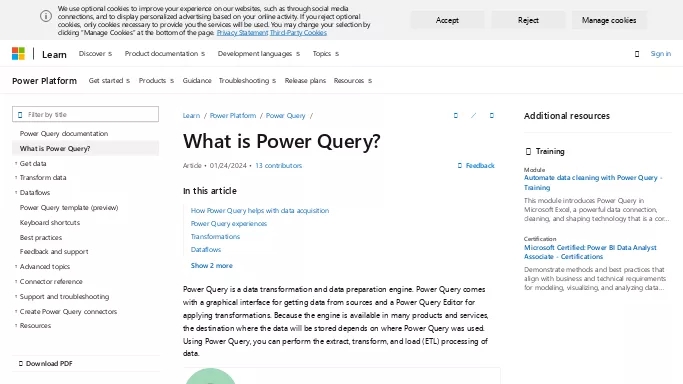Expand Support and troubleshooting in sidebar
This screenshot has width=683, height=384.
coord(64,296)
